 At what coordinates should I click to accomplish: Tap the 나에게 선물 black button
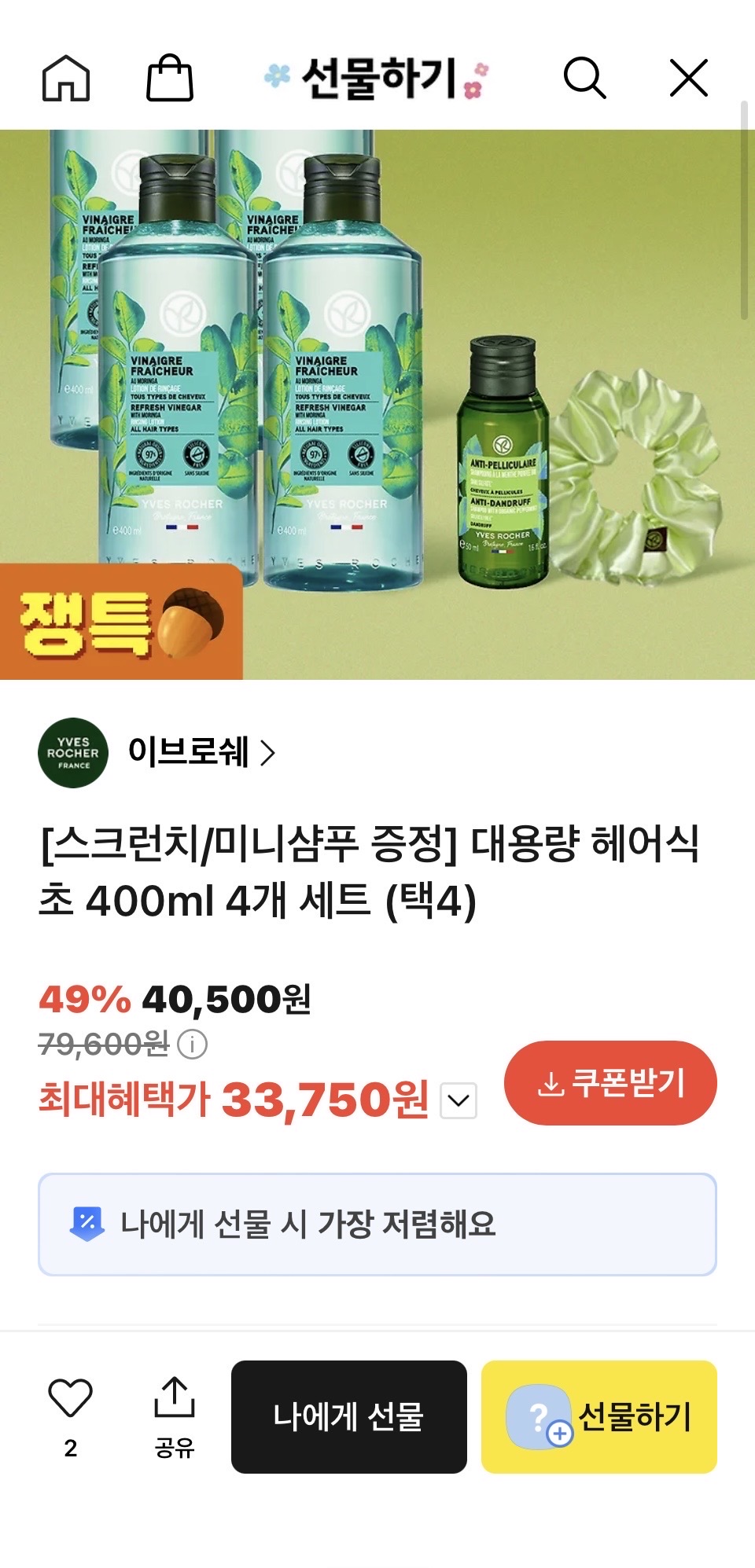pyautogui.click(x=349, y=1417)
